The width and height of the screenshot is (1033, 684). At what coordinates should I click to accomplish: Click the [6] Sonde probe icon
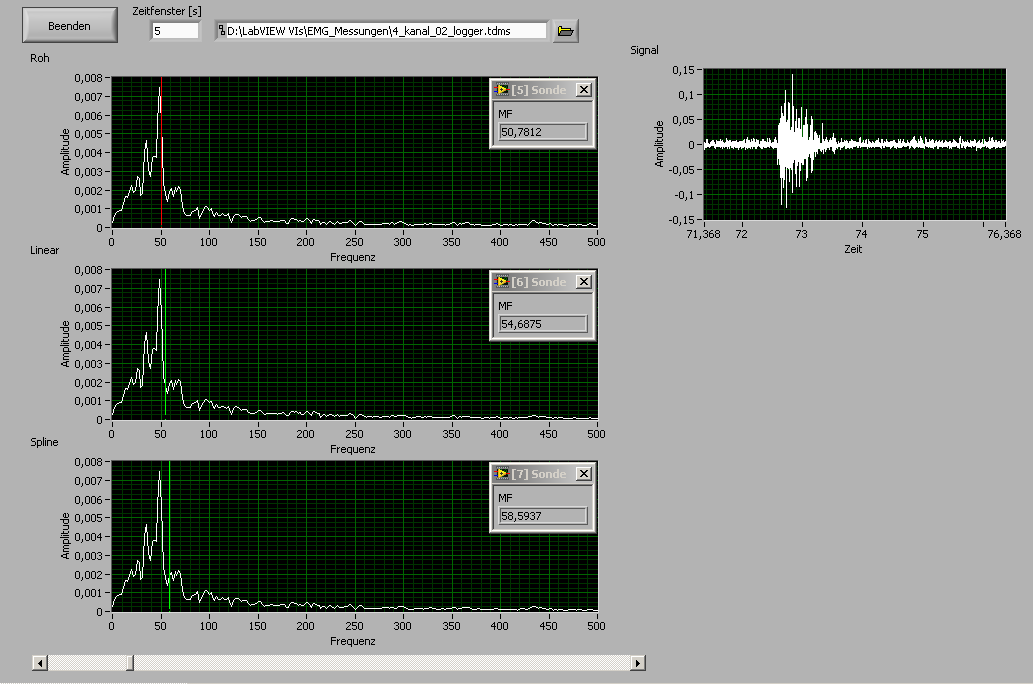click(x=502, y=282)
